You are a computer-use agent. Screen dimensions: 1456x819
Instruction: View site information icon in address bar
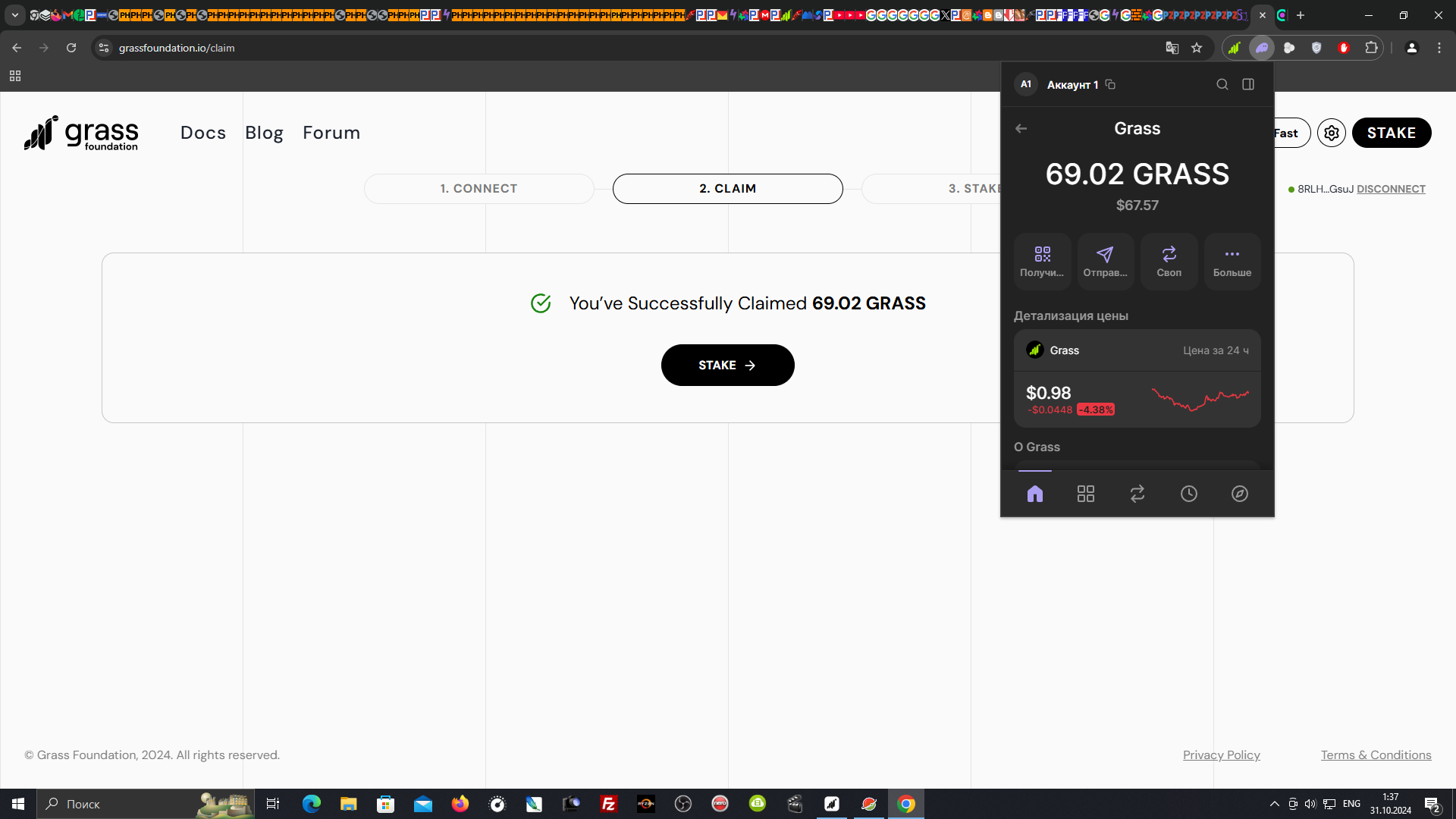pyautogui.click(x=104, y=48)
